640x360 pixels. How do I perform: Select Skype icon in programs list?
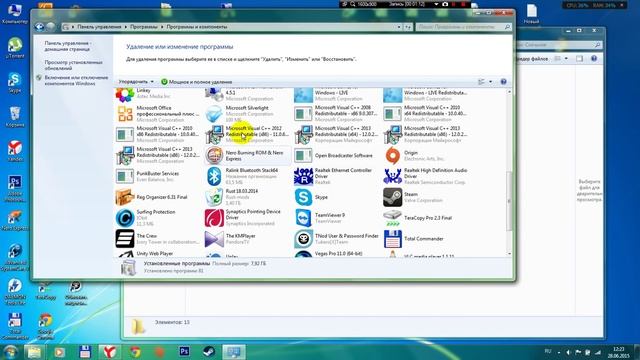303,197
